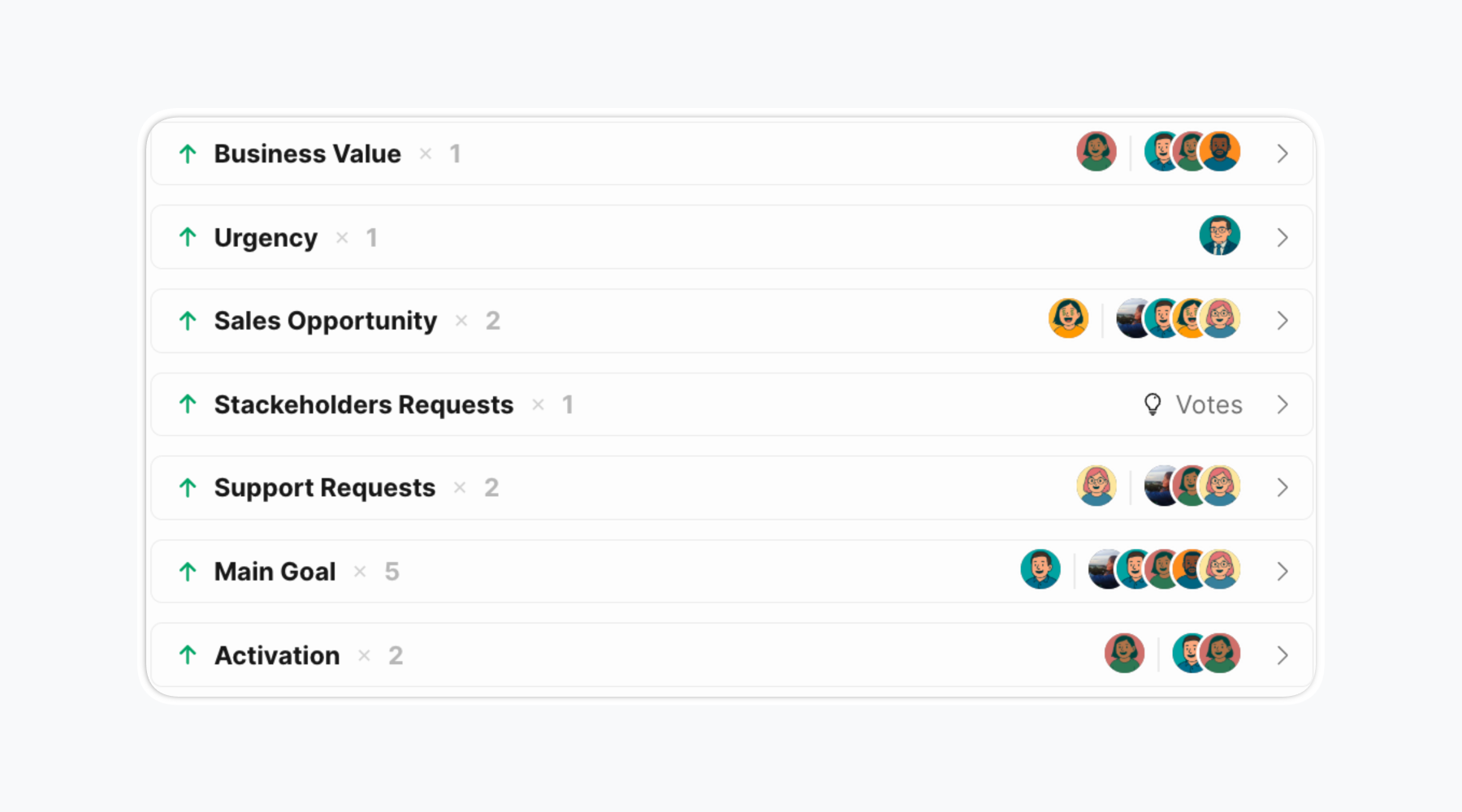Viewport: 1462px width, 812px height.
Task: Click the up arrow next to Support Requests
Action: [188, 487]
